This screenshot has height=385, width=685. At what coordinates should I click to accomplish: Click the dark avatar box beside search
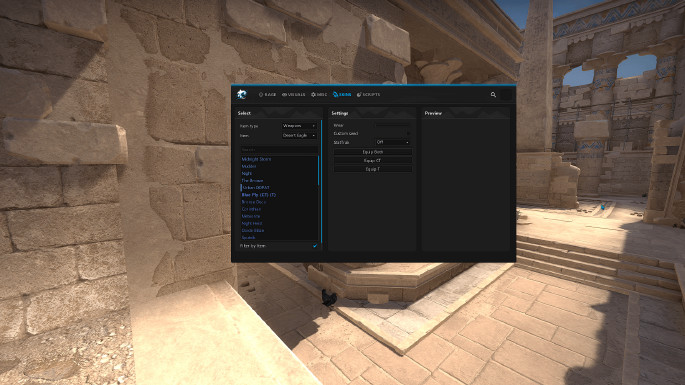coord(506,94)
